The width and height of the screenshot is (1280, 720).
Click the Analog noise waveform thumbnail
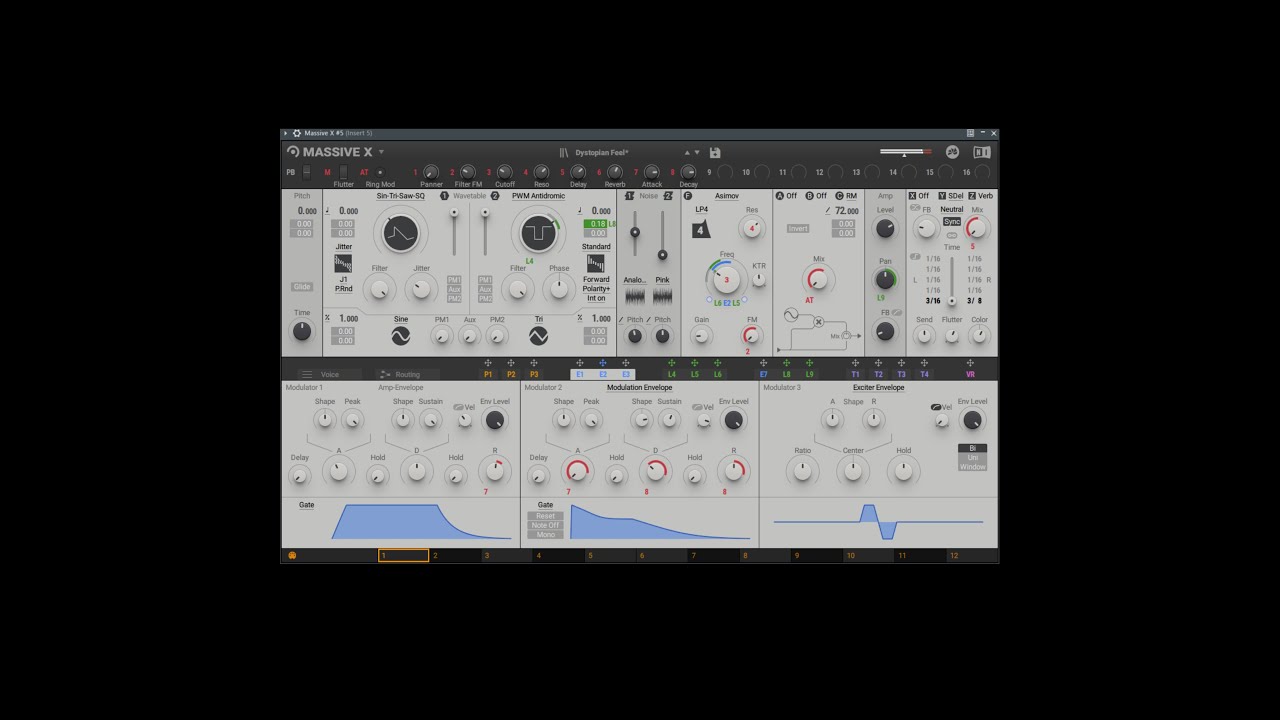pyautogui.click(x=635, y=296)
